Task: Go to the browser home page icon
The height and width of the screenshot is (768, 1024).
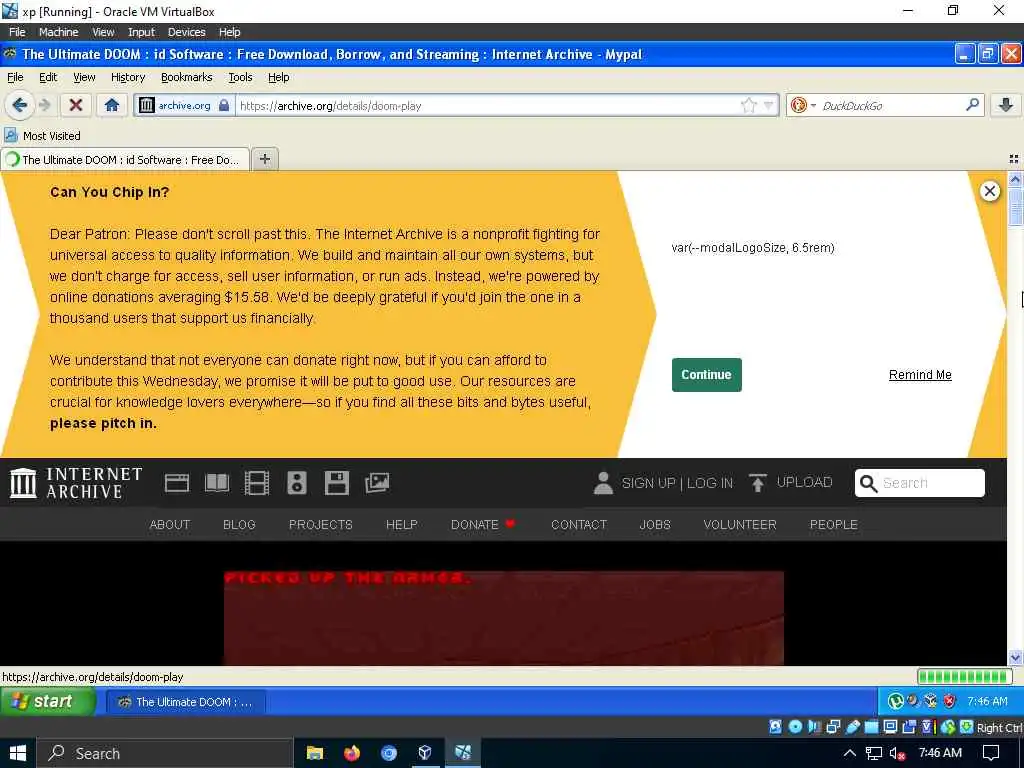Action: pos(112,104)
